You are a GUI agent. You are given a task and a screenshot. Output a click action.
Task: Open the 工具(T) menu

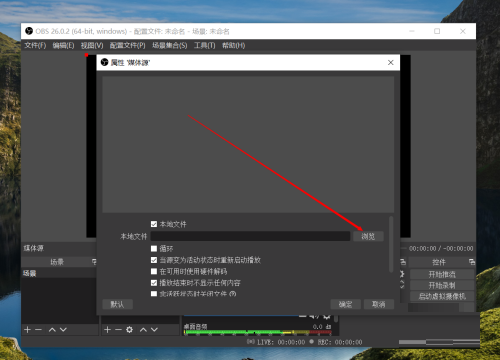click(205, 45)
